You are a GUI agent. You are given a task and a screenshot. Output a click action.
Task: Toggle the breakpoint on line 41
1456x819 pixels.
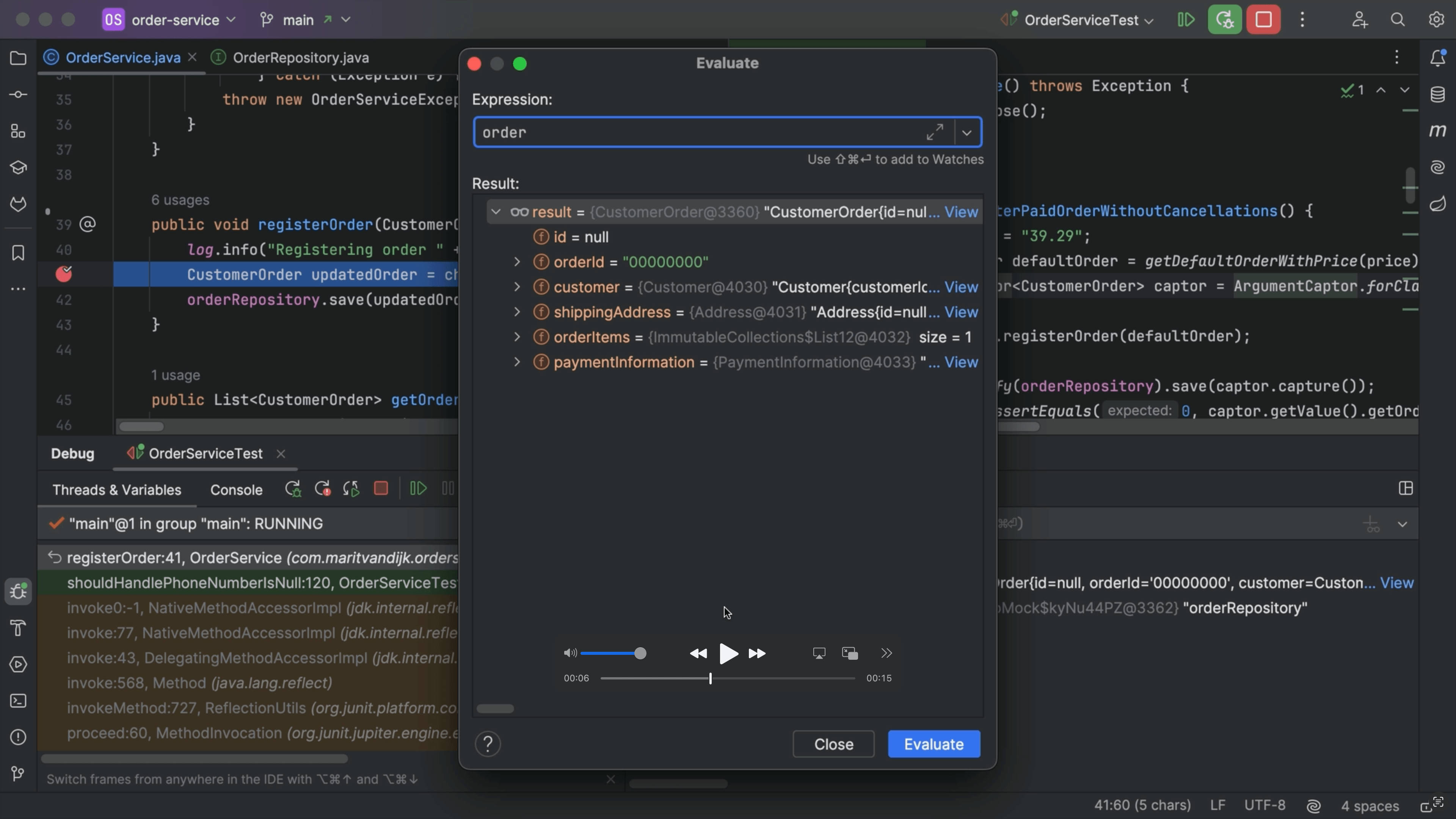(64, 274)
